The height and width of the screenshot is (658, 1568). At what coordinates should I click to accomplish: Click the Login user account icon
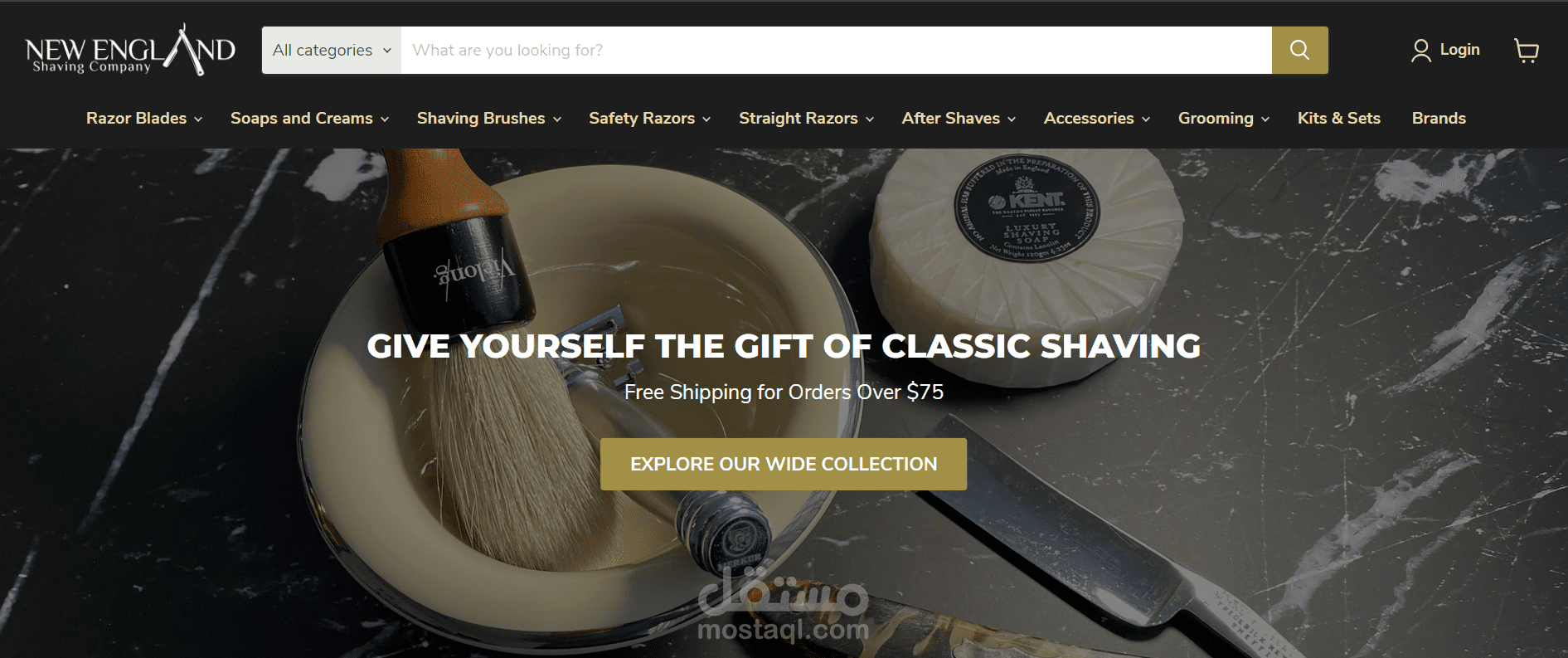pos(1420,51)
